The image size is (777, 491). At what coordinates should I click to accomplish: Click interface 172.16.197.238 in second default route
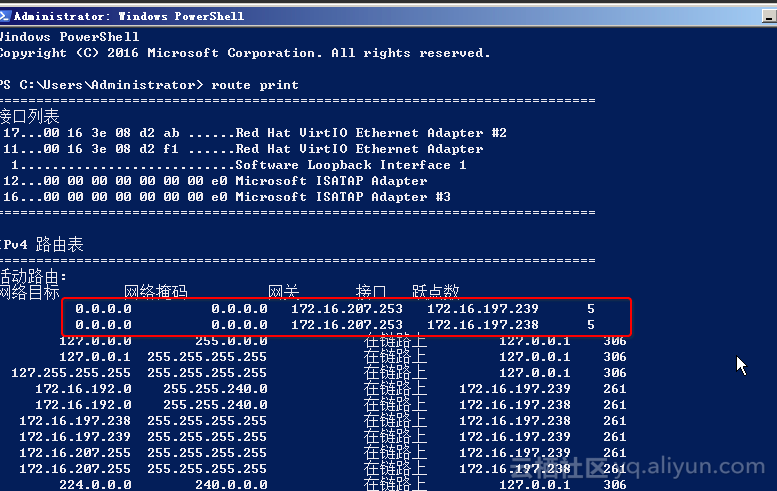(483, 325)
